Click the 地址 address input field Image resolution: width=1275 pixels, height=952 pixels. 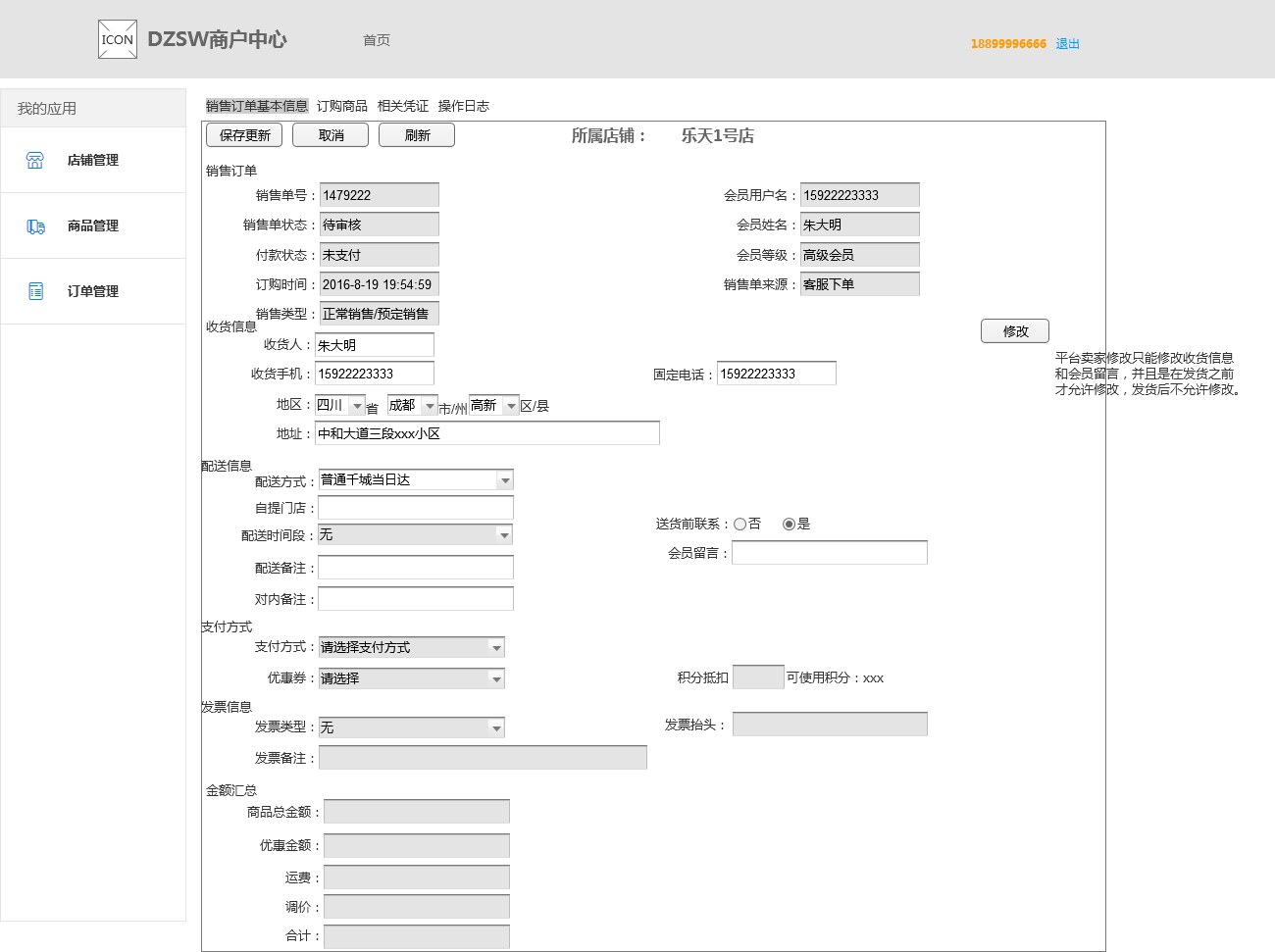point(487,433)
